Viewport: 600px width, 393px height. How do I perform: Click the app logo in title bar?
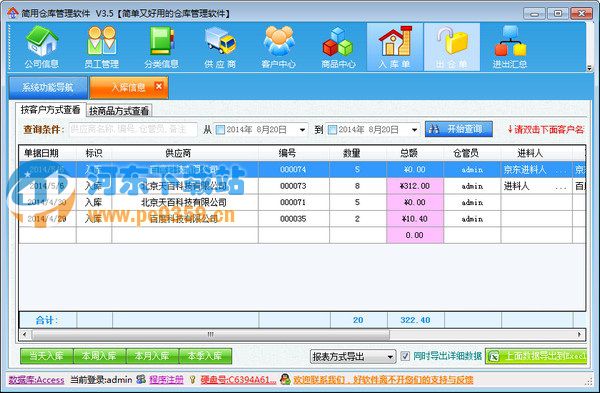[13, 13]
